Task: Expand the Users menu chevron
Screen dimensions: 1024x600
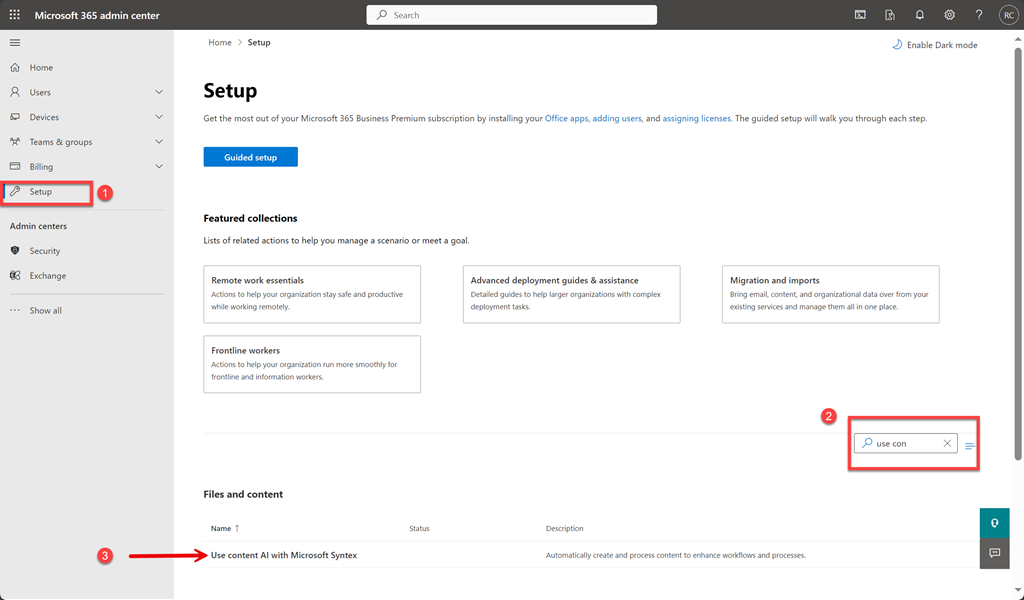Action: (159, 92)
